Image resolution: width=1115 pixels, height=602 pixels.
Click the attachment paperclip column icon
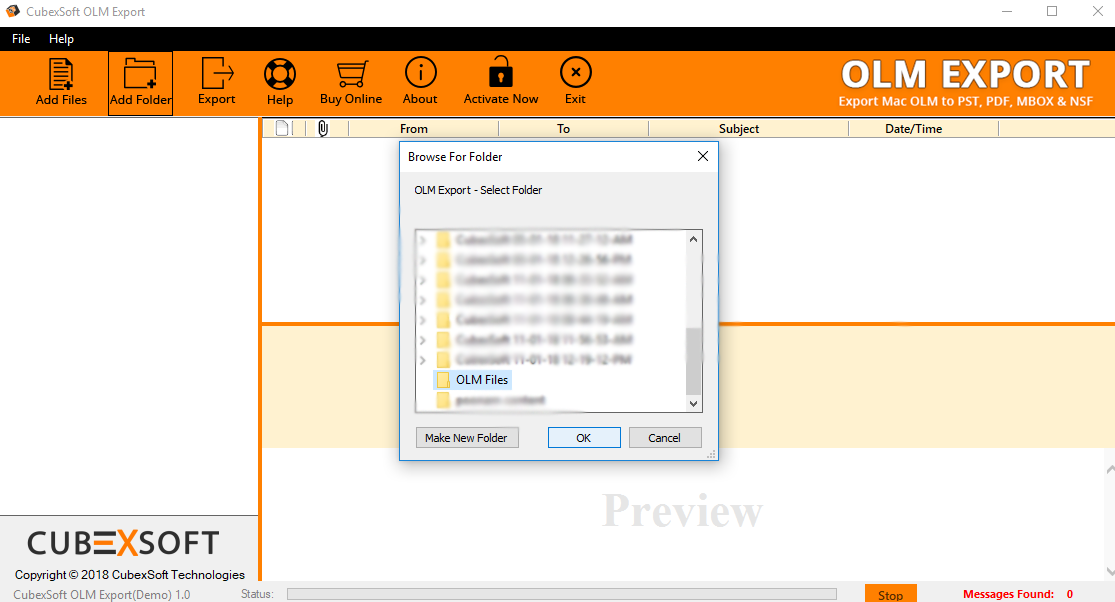coord(323,129)
